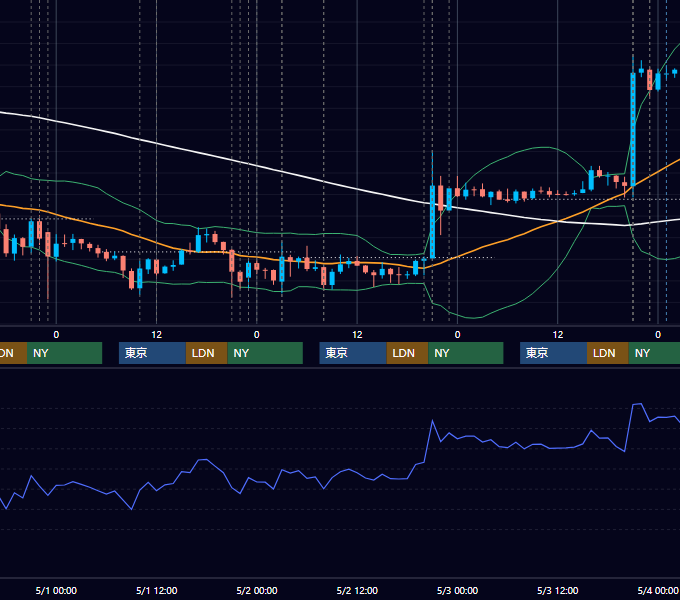The width and height of the screenshot is (680, 600).
Task: Click the long-wick red candle before 5/1 00:00
Action: (x=48, y=244)
